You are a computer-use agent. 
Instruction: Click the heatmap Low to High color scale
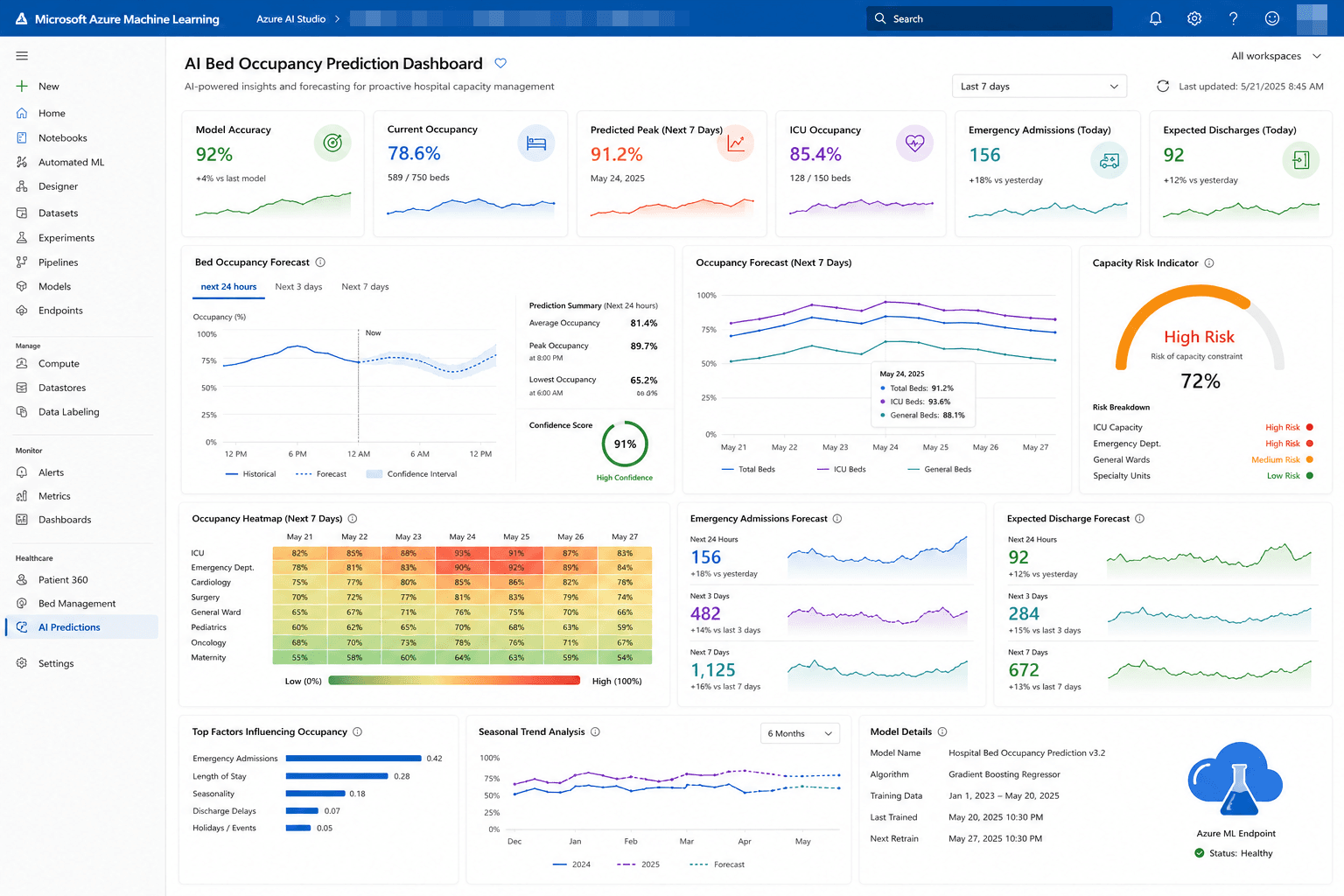pyautogui.click(x=454, y=681)
